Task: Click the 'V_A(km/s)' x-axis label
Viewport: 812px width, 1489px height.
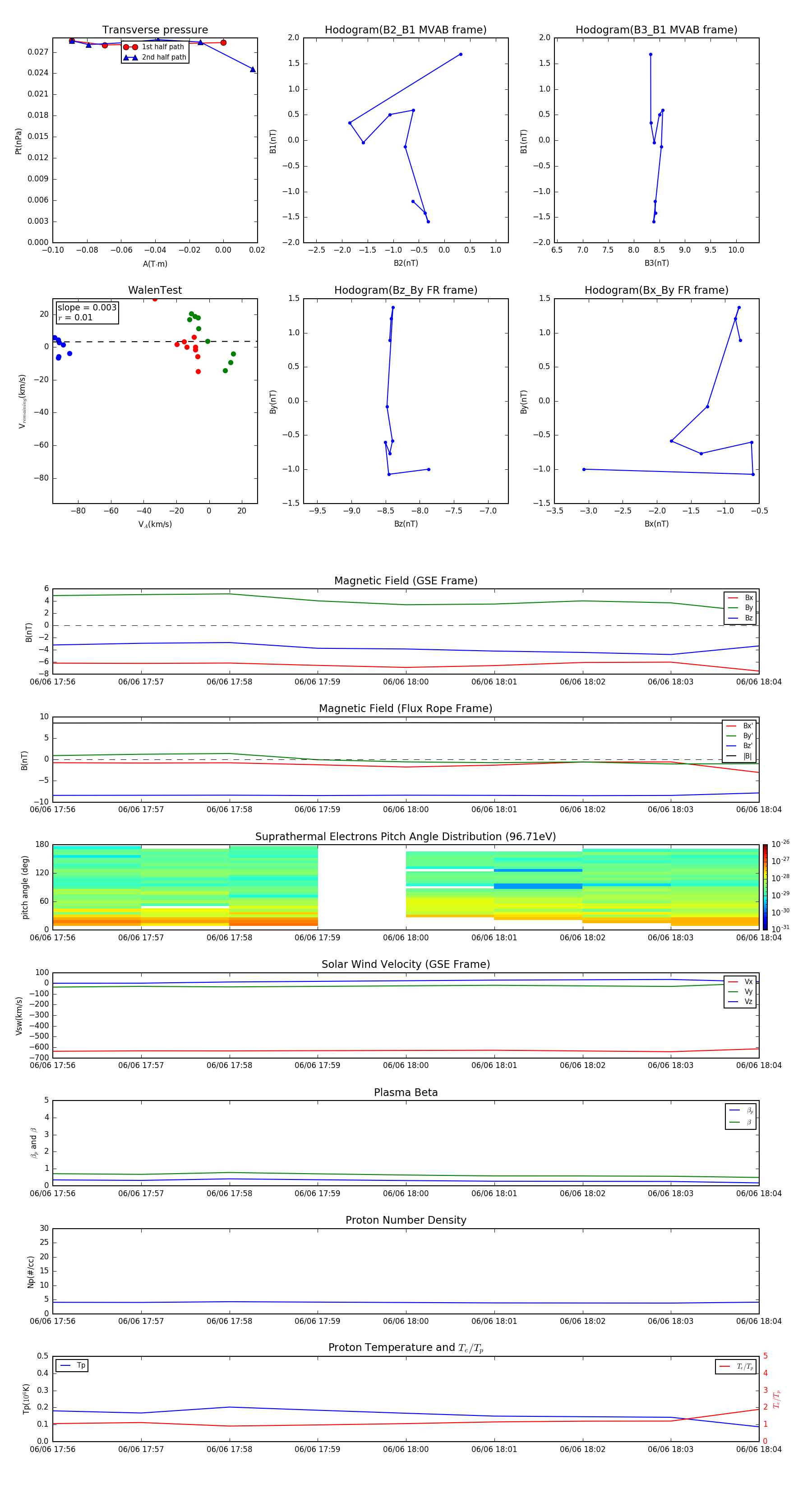Action: click(155, 524)
